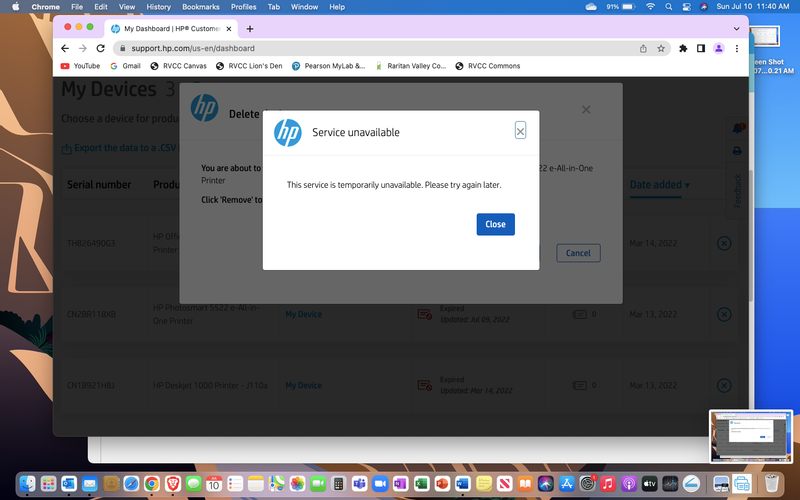This screenshot has height=500, width=800.
Task: Open Pearson MyLab bookmark
Action: pos(329,66)
